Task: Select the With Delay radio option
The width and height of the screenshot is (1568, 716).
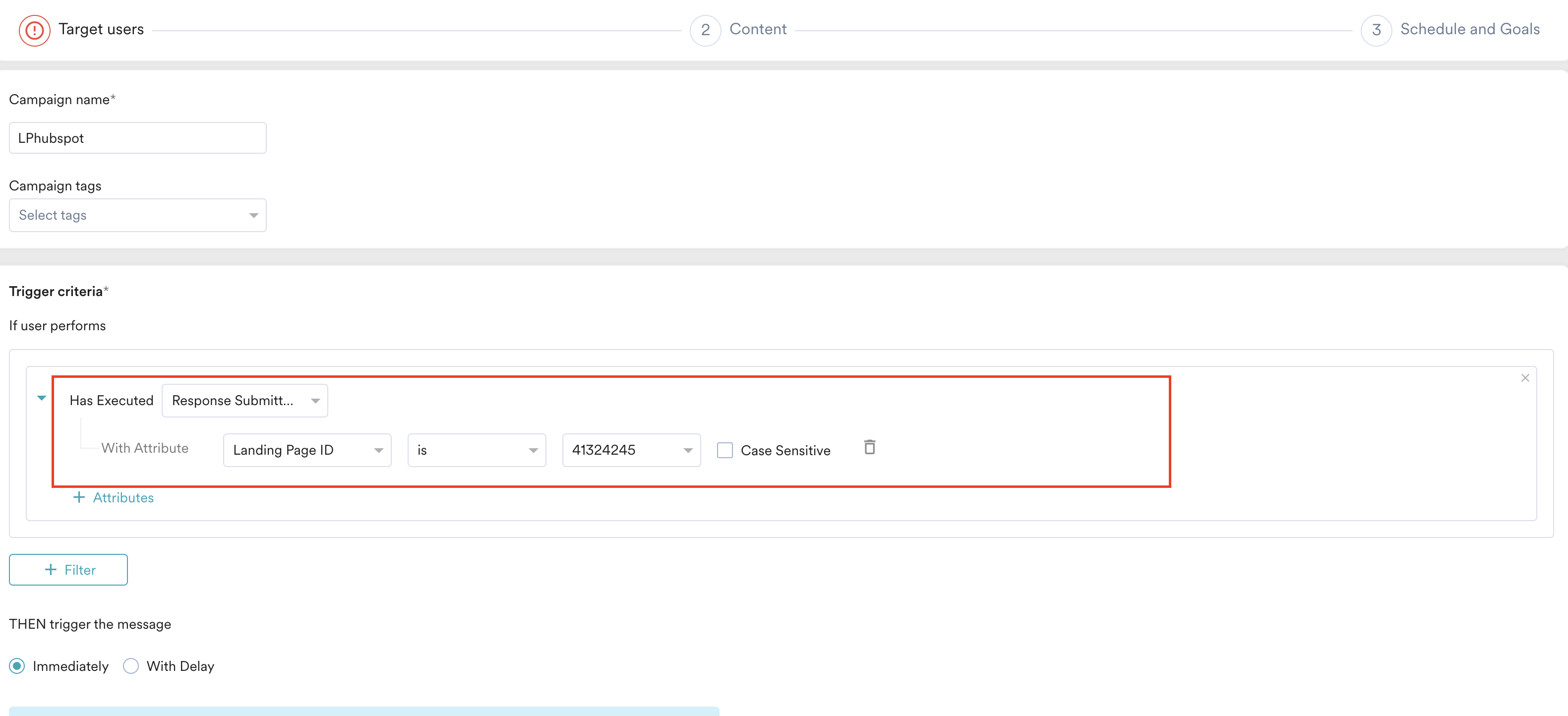Action: point(131,666)
